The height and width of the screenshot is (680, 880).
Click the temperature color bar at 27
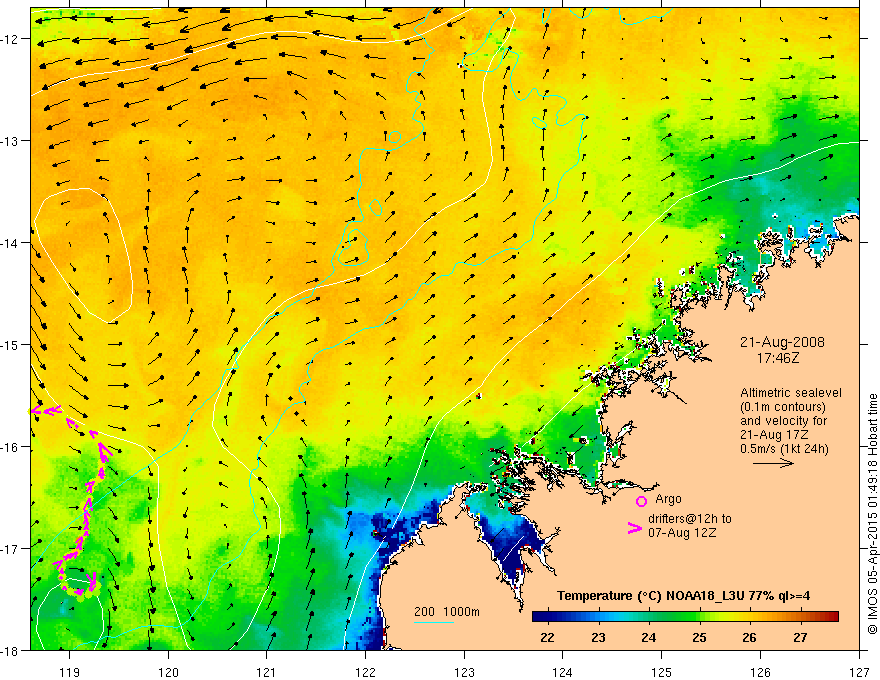pyautogui.click(x=800, y=617)
